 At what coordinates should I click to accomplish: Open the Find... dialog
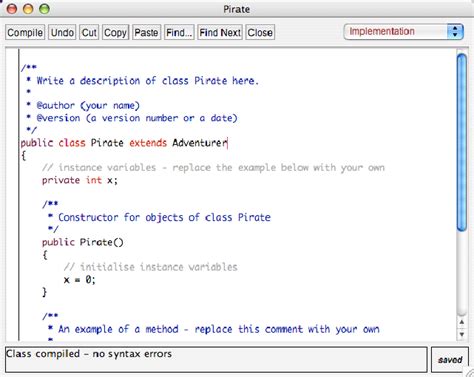tap(179, 32)
